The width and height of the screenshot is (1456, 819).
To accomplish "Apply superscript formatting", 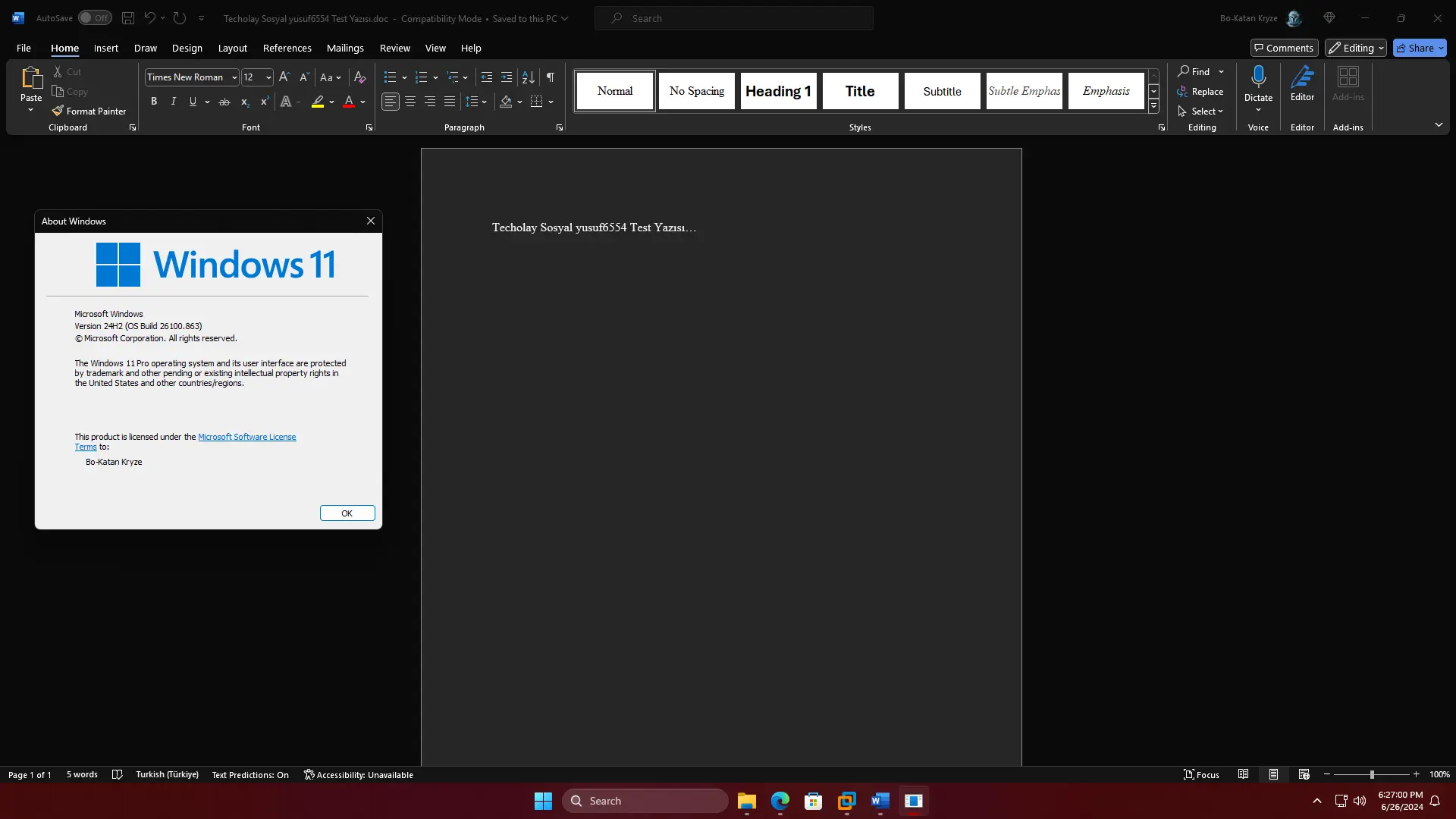I will coord(264,102).
